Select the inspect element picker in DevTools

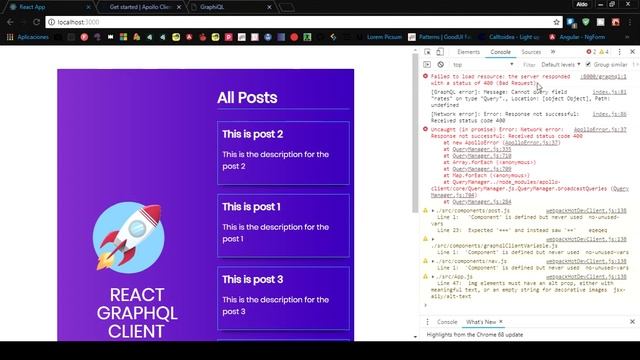click(427, 52)
